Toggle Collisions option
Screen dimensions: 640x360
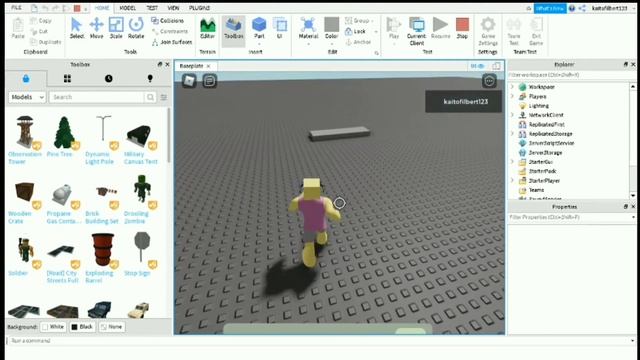click(x=167, y=20)
